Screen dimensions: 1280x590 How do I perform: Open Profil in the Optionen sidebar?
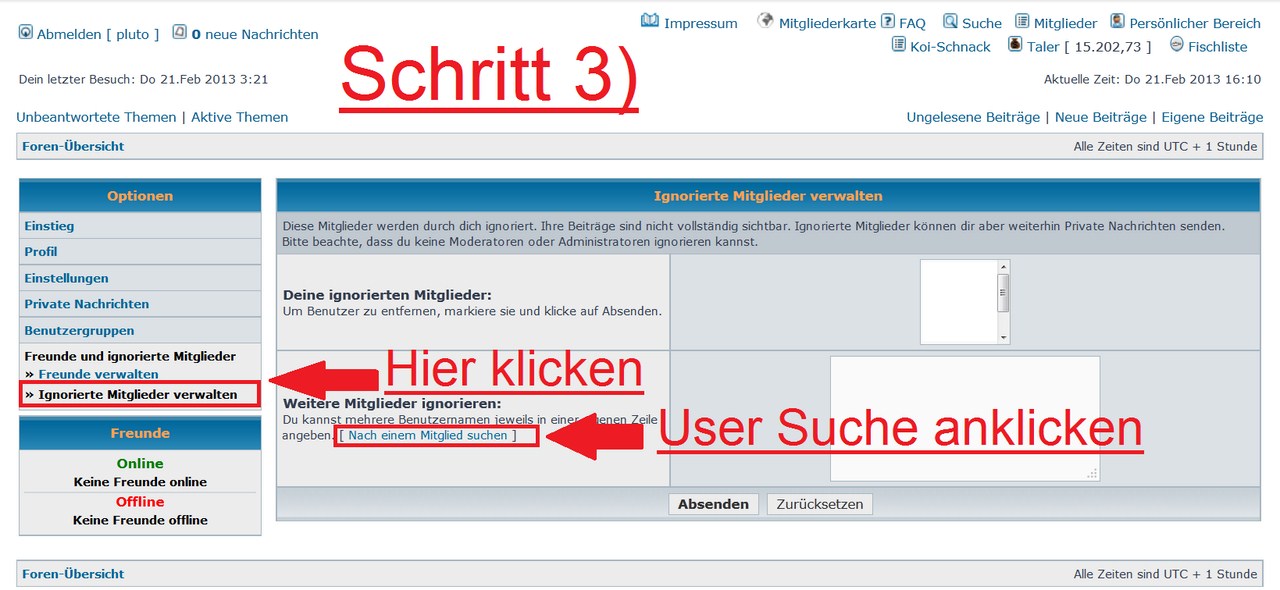[41, 252]
